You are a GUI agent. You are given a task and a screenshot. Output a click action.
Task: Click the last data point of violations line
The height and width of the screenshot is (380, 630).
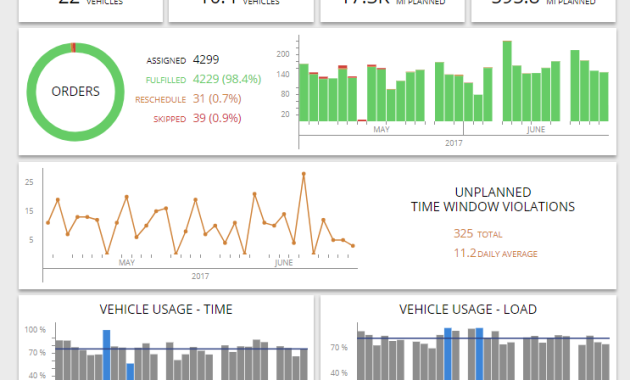tap(353, 246)
